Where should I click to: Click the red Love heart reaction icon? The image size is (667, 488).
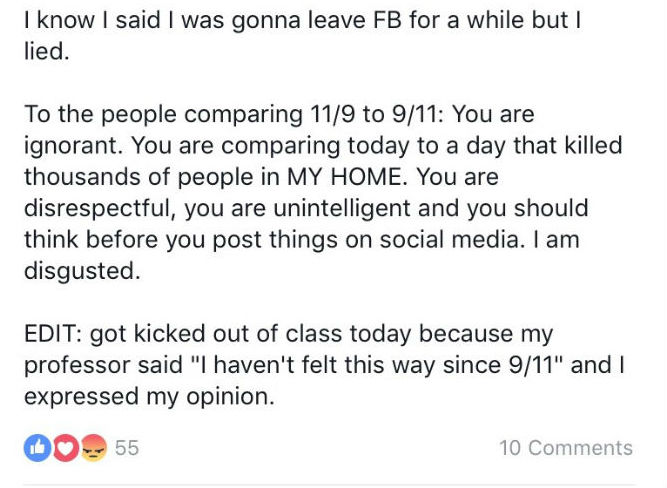pyautogui.click(x=65, y=448)
